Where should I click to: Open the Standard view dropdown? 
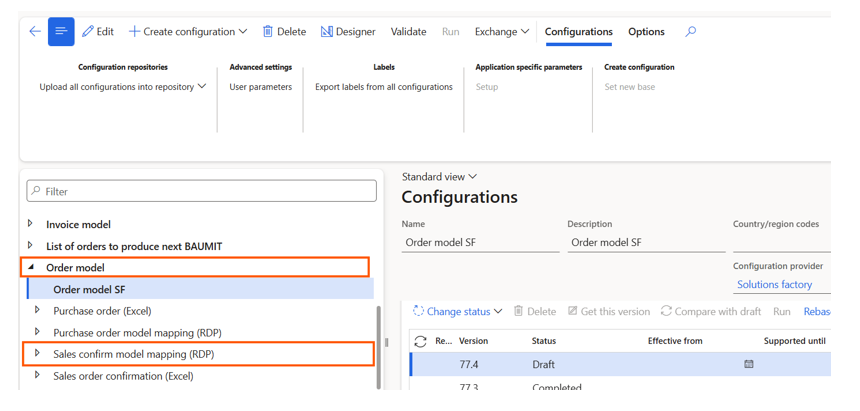click(x=439, y=177)
